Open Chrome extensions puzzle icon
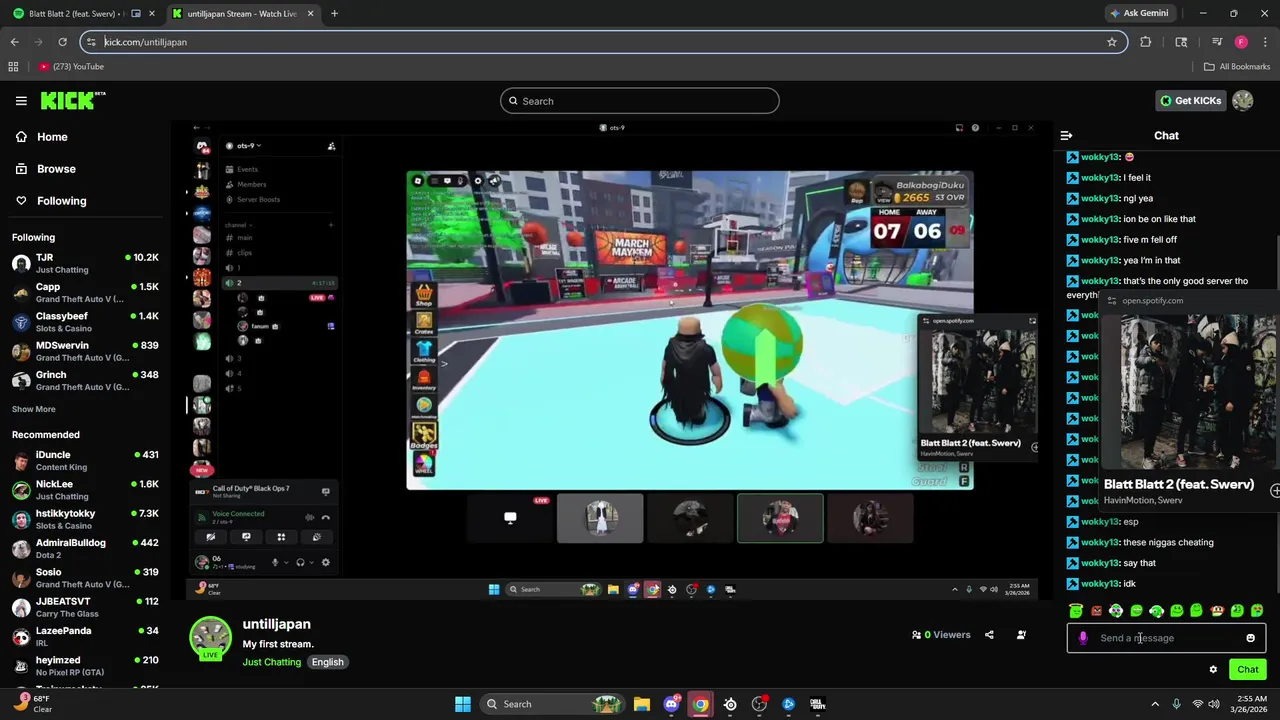 (1145, 42)
